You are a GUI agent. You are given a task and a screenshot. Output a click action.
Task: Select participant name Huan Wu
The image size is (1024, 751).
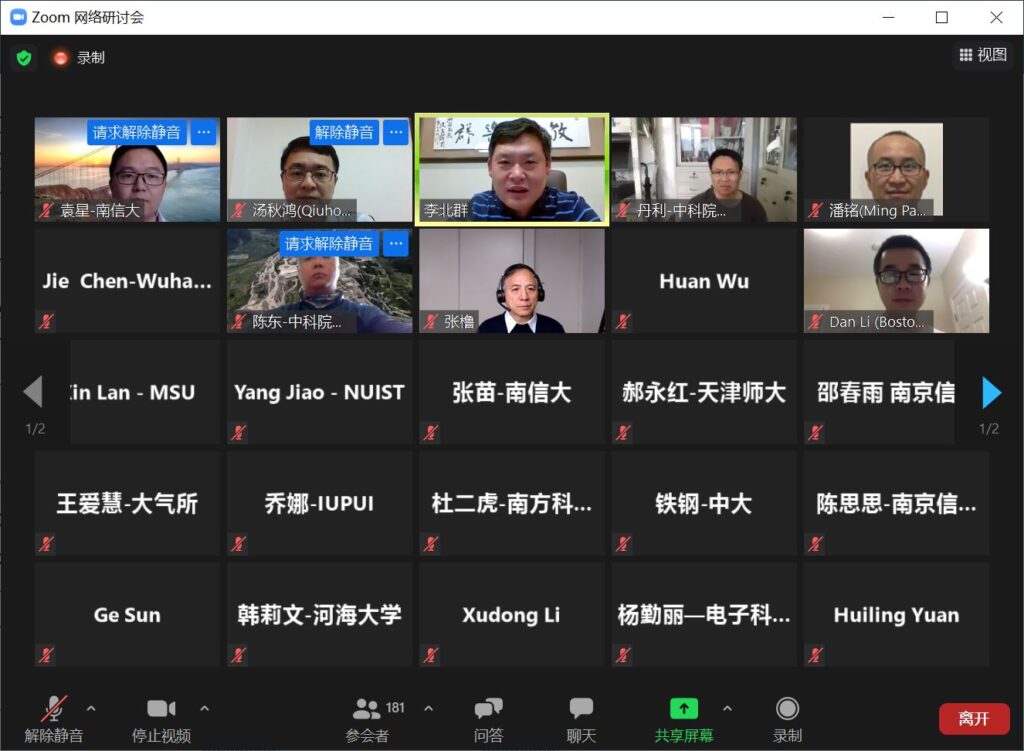(x=704, y=281)
